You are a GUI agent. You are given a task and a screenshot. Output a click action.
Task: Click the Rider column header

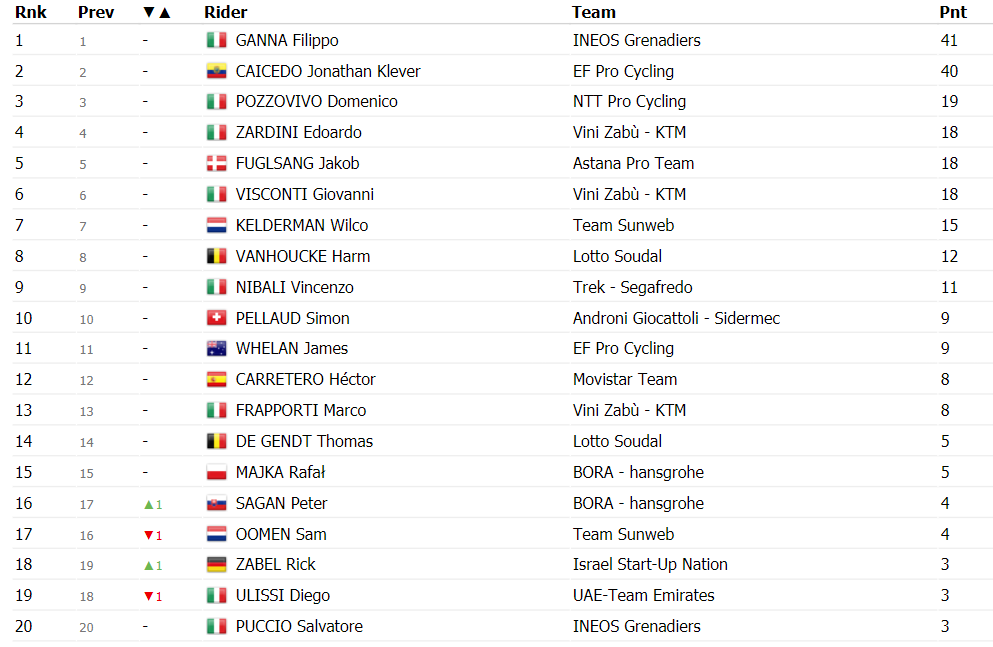point(225,12)
